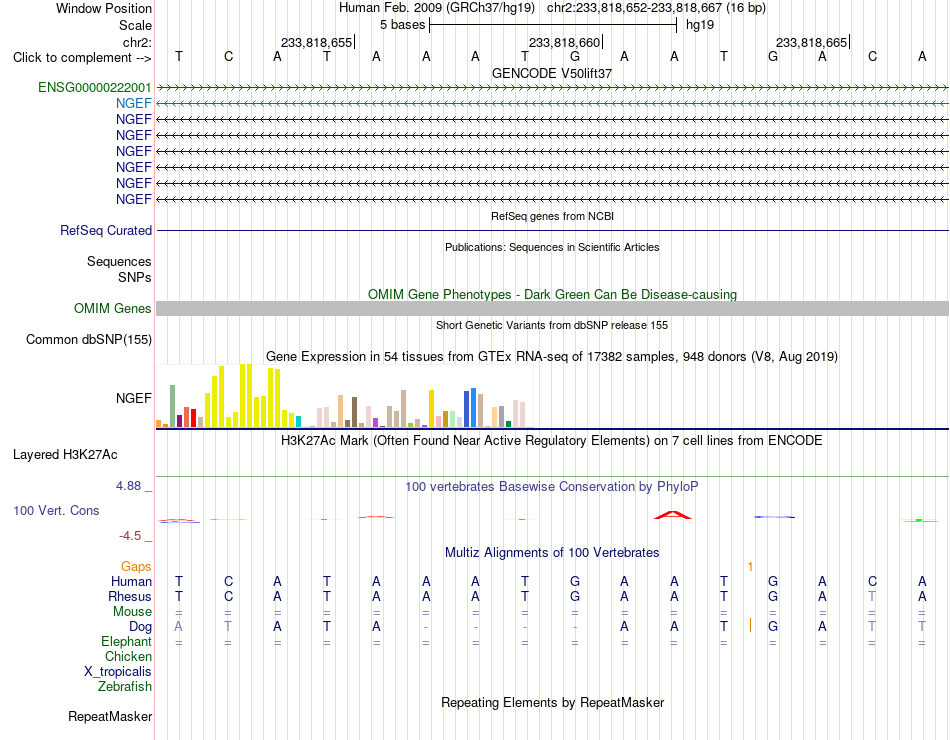Click the RefSeq genes from NCBI title

(x=553, y=216)
